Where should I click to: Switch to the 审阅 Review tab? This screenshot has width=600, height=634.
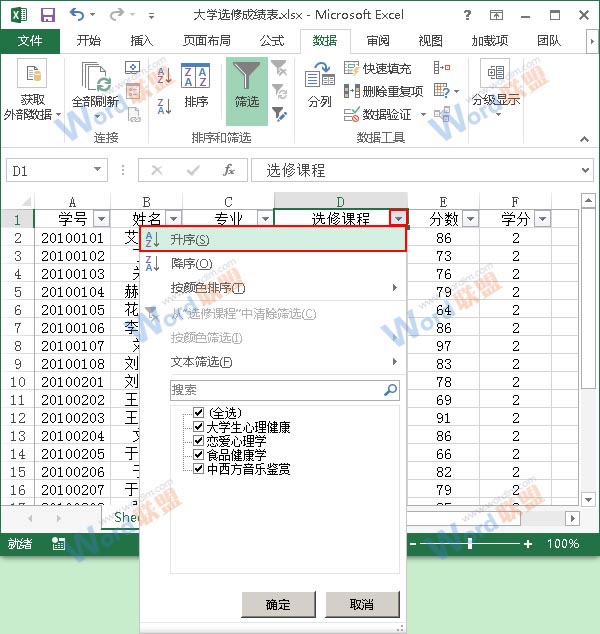(378, 41)
